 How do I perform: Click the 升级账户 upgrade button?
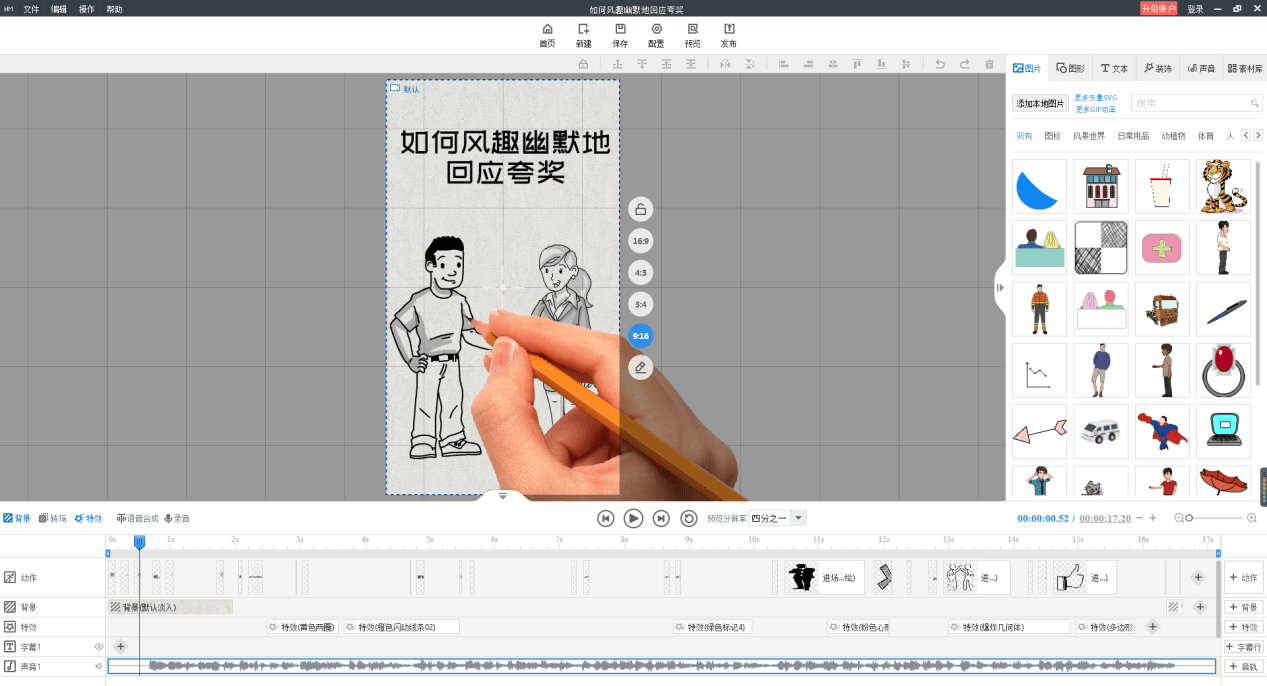tap(1159, 8)
